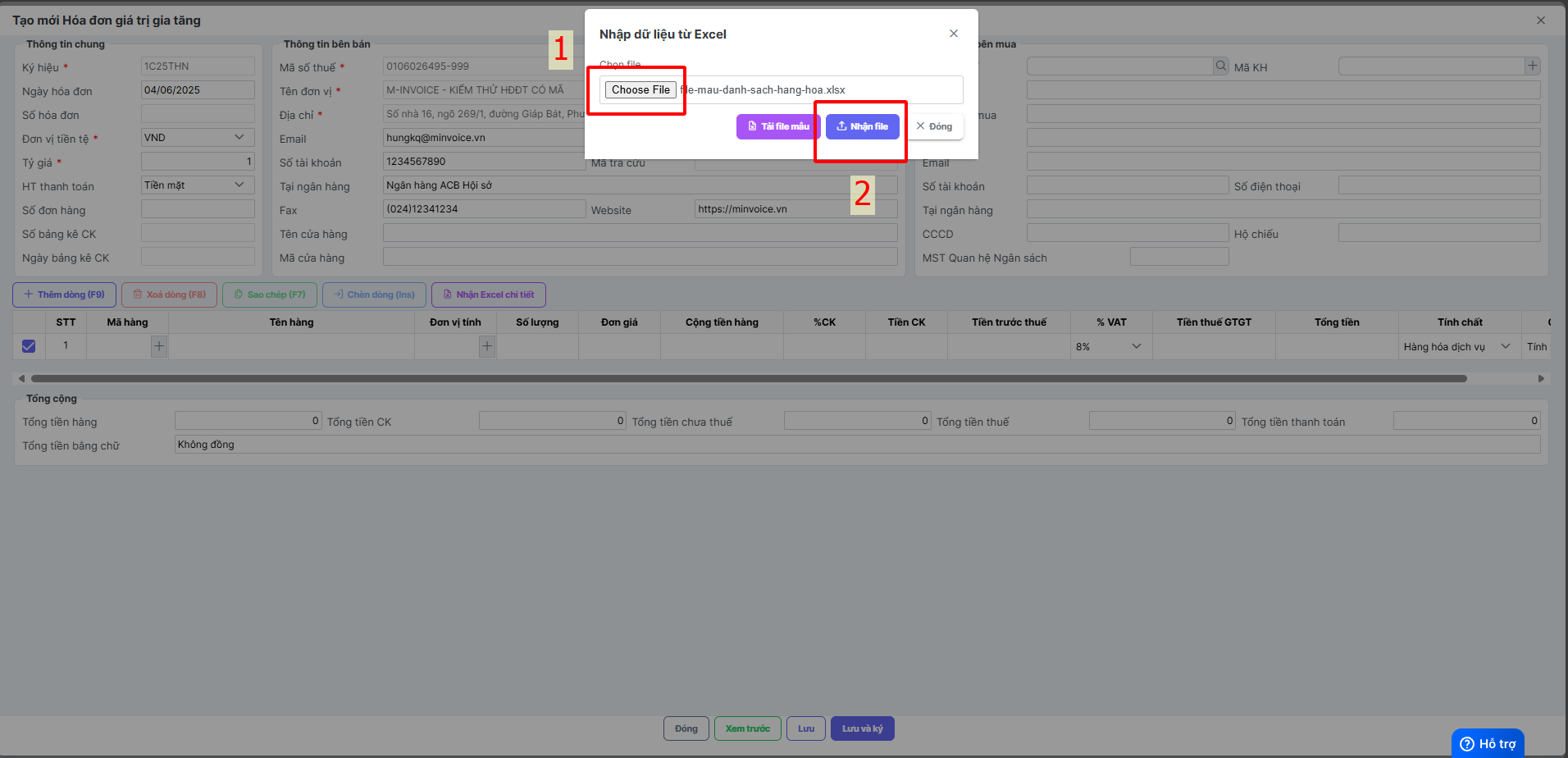The height and width of the screenshot is (758, 1568).
Task: Click the Hộ chiếu input field
Action: [x=1439, y=232]
